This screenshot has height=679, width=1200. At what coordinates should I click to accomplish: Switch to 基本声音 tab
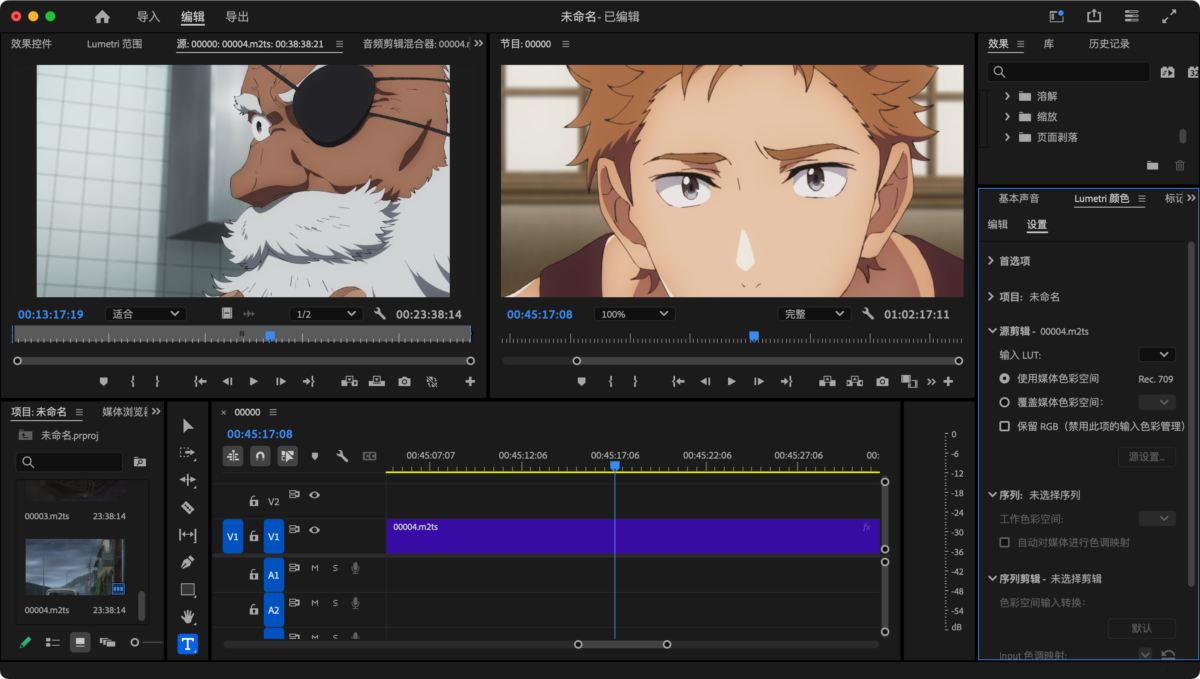click(1018, 199)
